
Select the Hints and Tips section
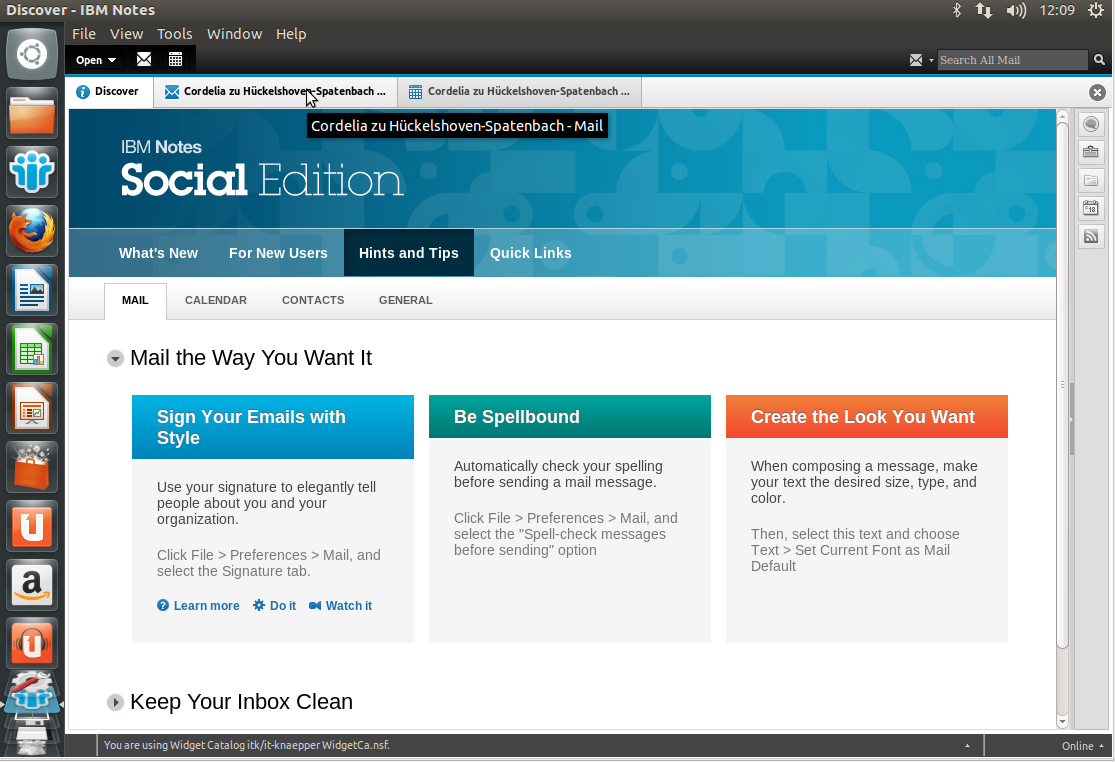coord(409,253)
